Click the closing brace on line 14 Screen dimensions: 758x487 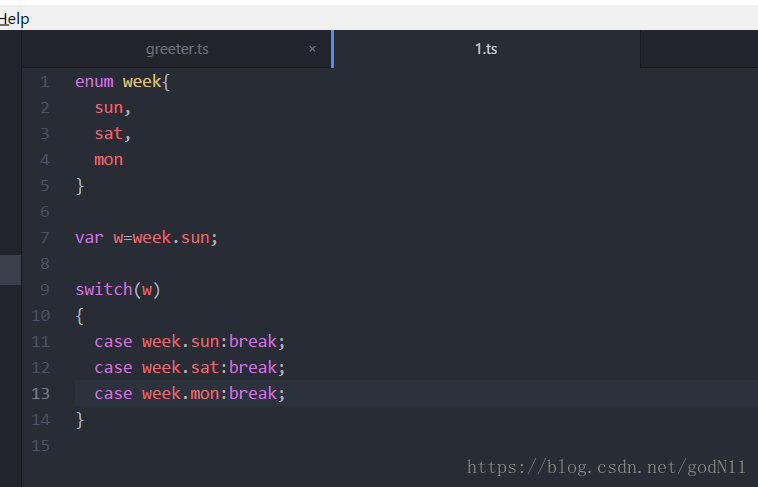80,420
